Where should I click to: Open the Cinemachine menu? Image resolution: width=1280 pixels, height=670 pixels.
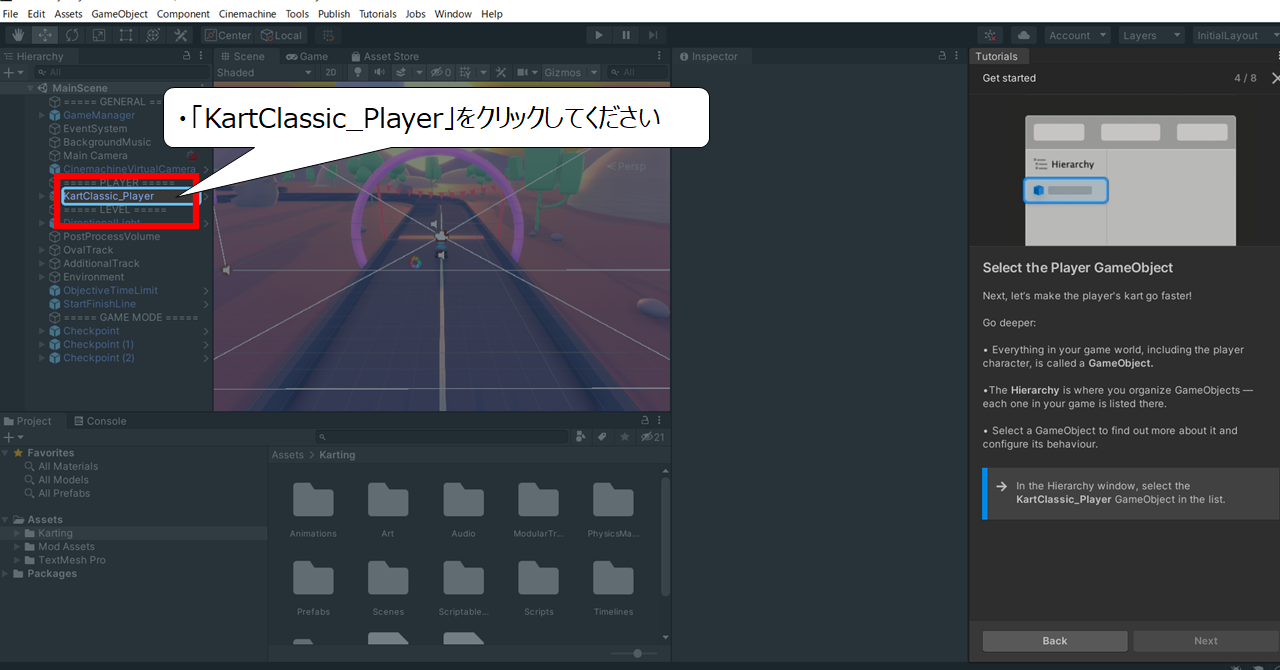pyautogui.click(x=247, y=14)
